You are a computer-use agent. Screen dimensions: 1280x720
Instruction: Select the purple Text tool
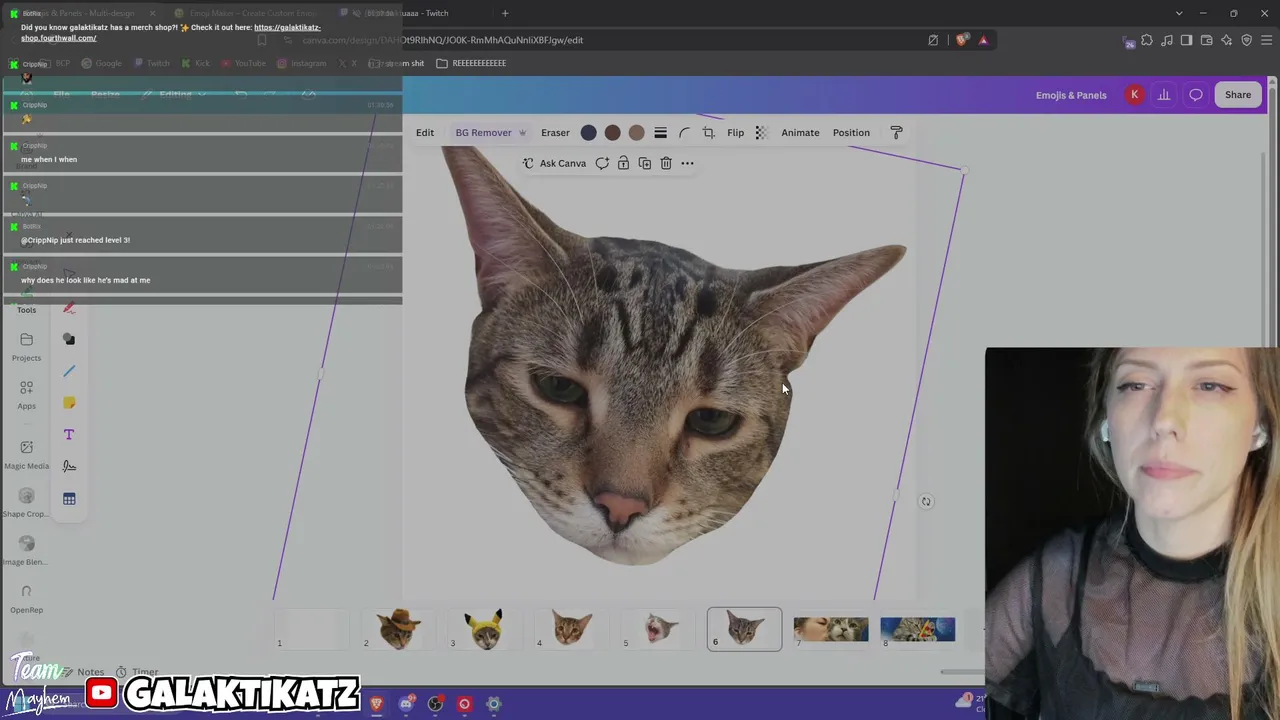click(69, 435)
